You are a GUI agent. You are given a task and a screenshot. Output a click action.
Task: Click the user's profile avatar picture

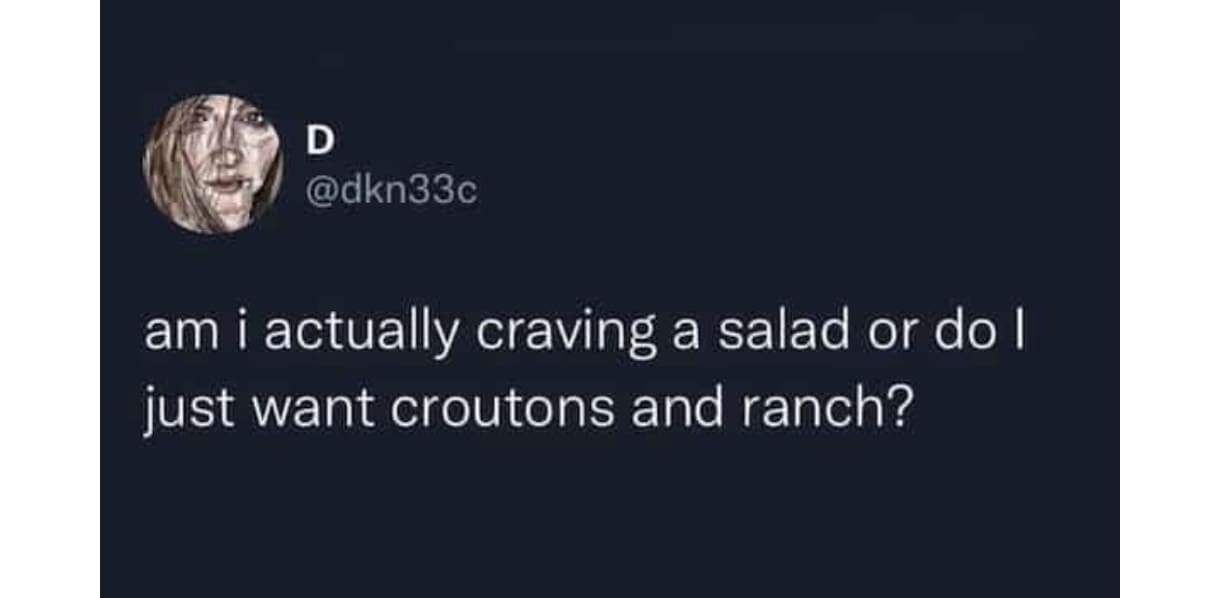[x=213, y=163]
